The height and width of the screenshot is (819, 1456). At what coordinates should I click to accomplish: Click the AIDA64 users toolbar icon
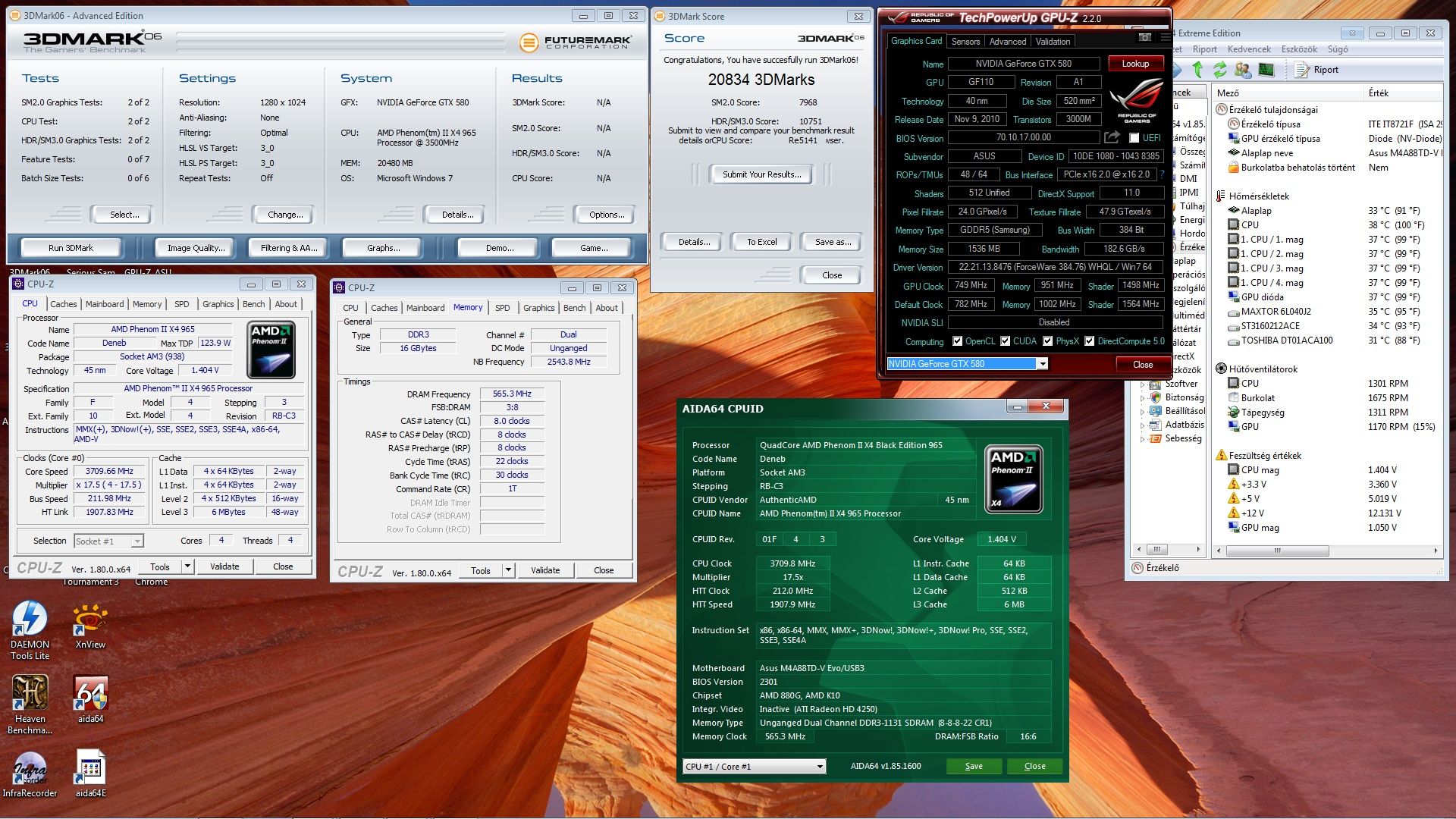1243,70
